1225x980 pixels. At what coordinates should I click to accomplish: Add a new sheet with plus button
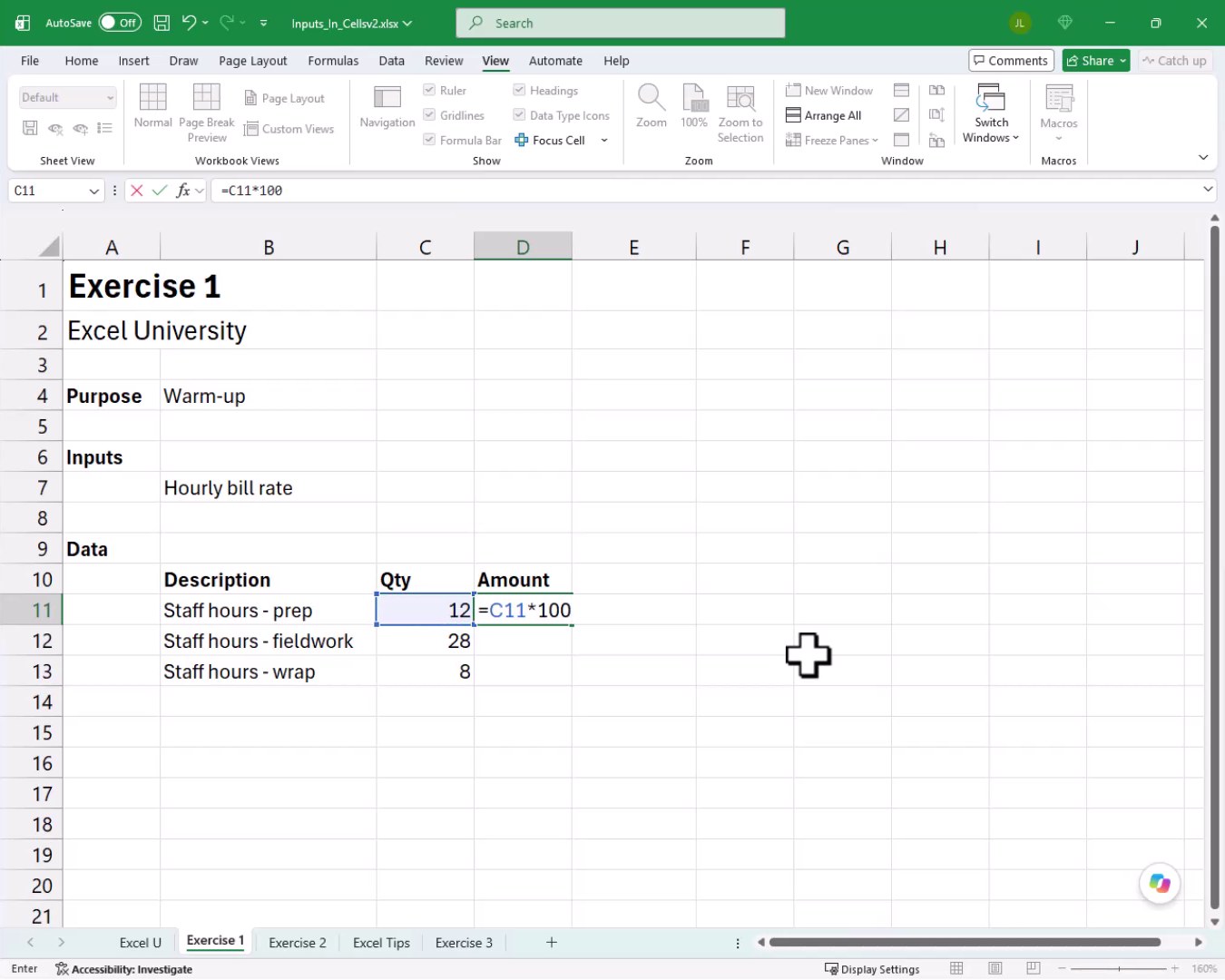551,943
